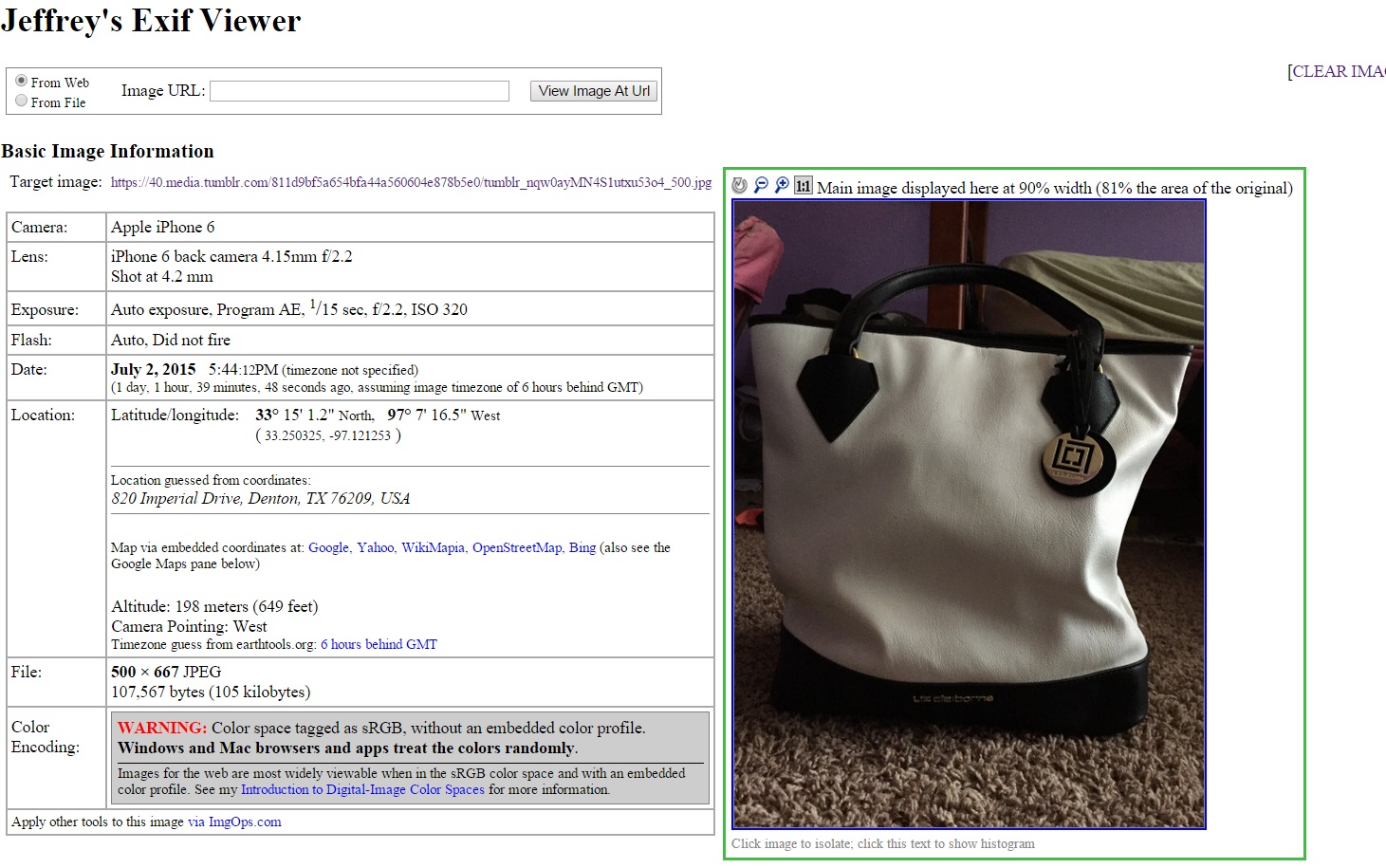Open the via ImgOps.com link

pos(234,822)
